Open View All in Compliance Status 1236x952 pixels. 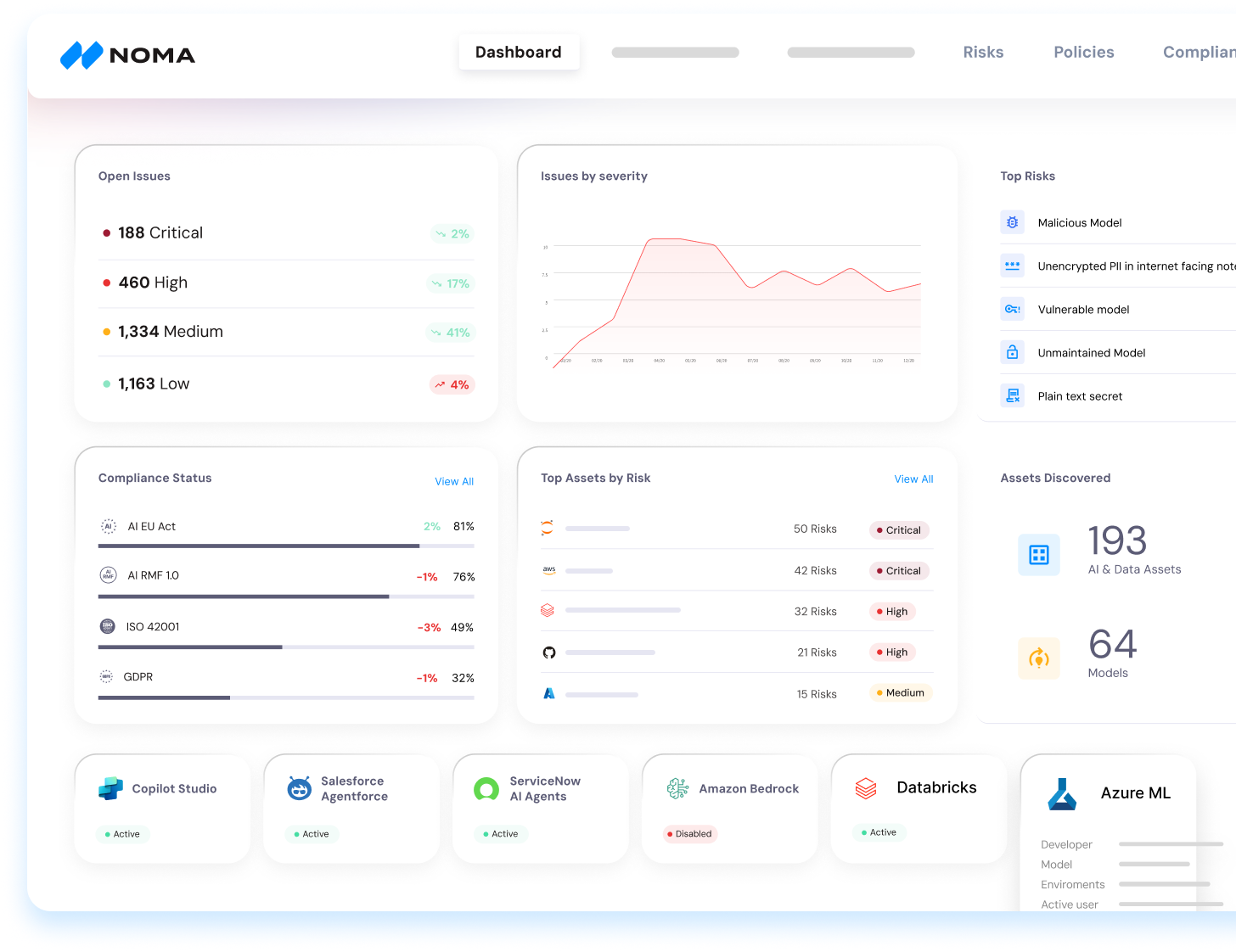454,481
